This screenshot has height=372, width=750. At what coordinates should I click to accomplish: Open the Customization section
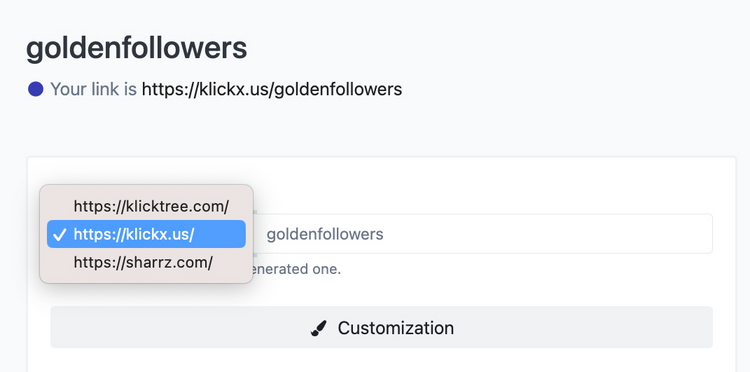point(381,328)
